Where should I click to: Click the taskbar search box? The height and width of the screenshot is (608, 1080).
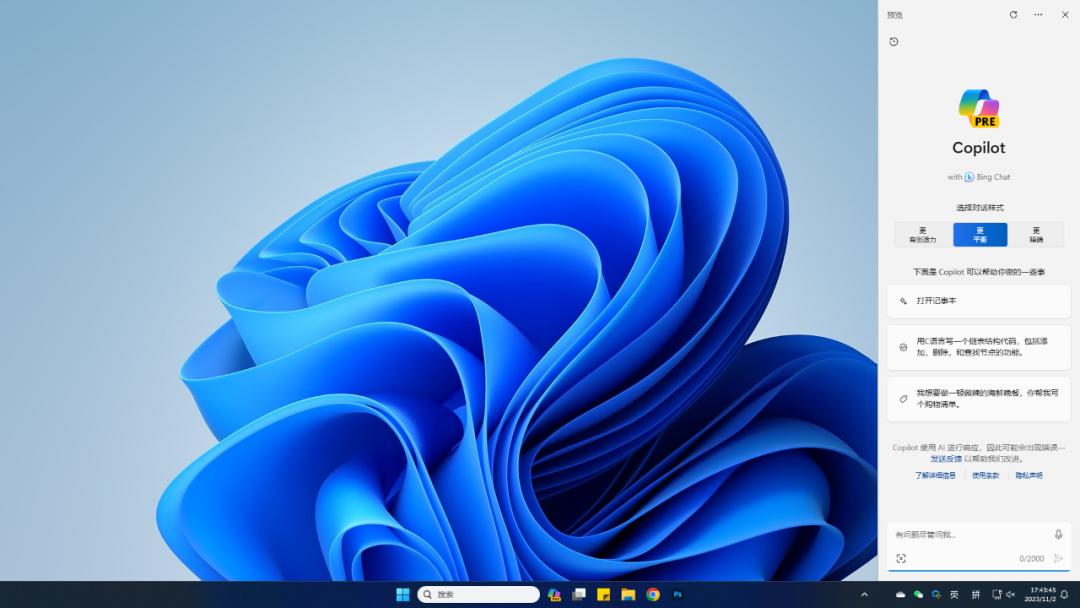click(x=479, y=594)
